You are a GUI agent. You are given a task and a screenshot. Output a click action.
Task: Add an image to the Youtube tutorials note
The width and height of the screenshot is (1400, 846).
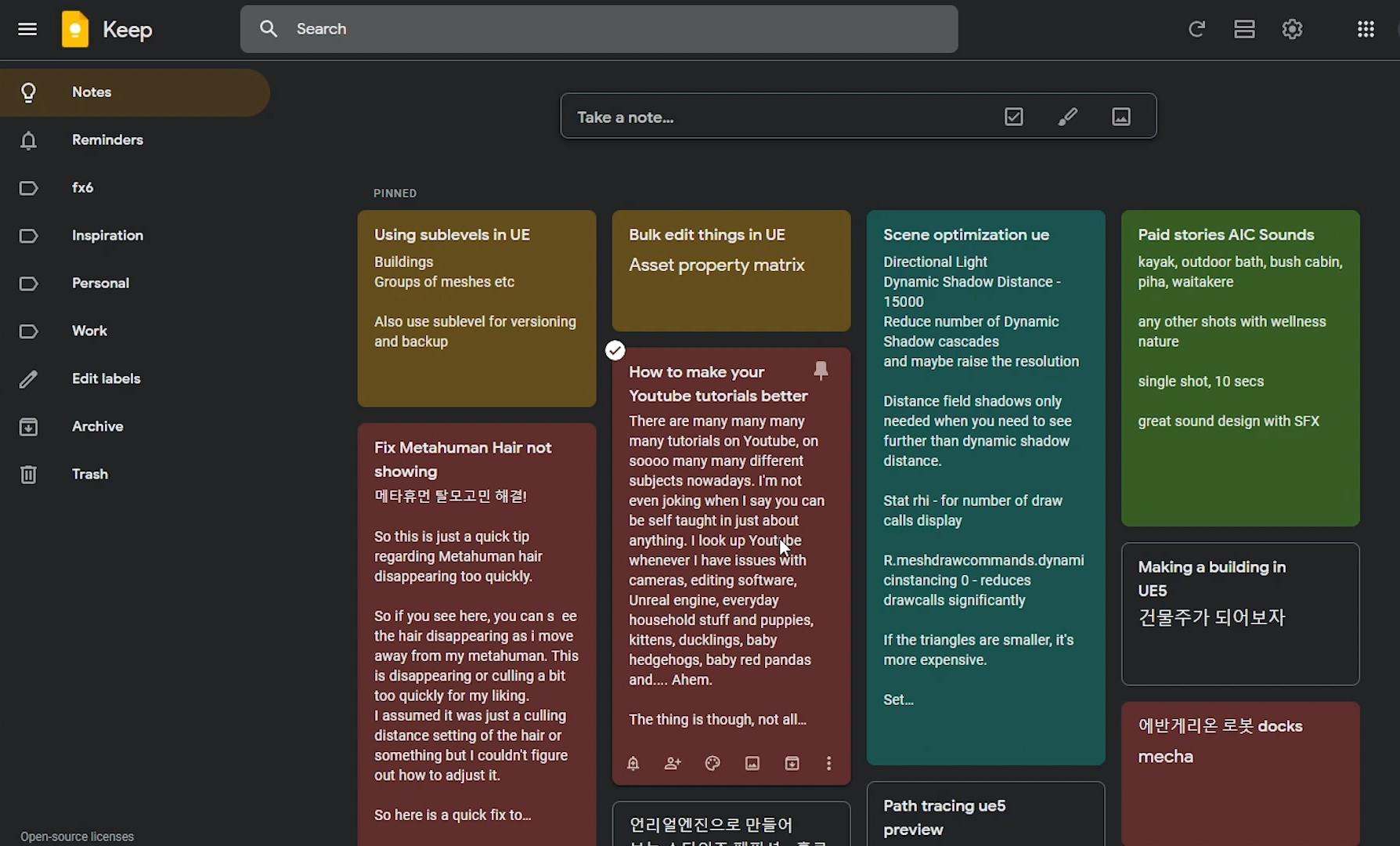click(x=752, y=763)
